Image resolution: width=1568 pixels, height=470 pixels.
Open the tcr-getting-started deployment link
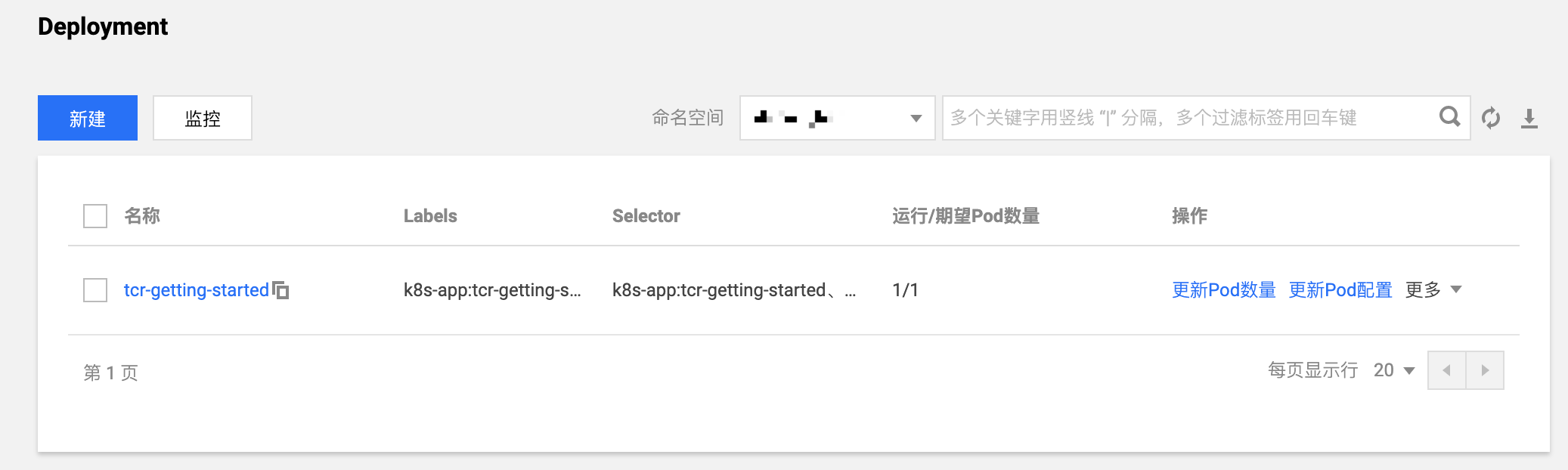coord(197,290)
